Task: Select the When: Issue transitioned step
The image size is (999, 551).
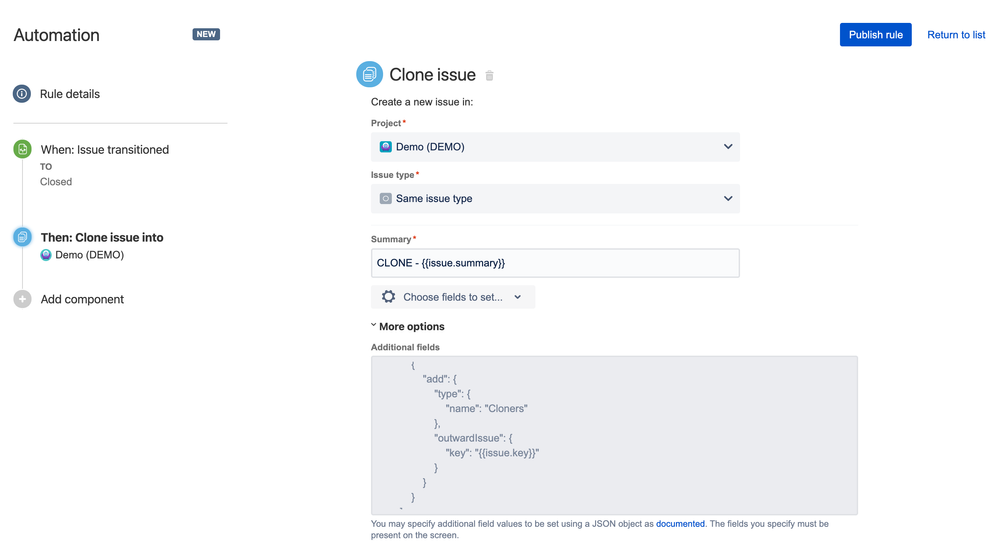Action: pos(104,150)
